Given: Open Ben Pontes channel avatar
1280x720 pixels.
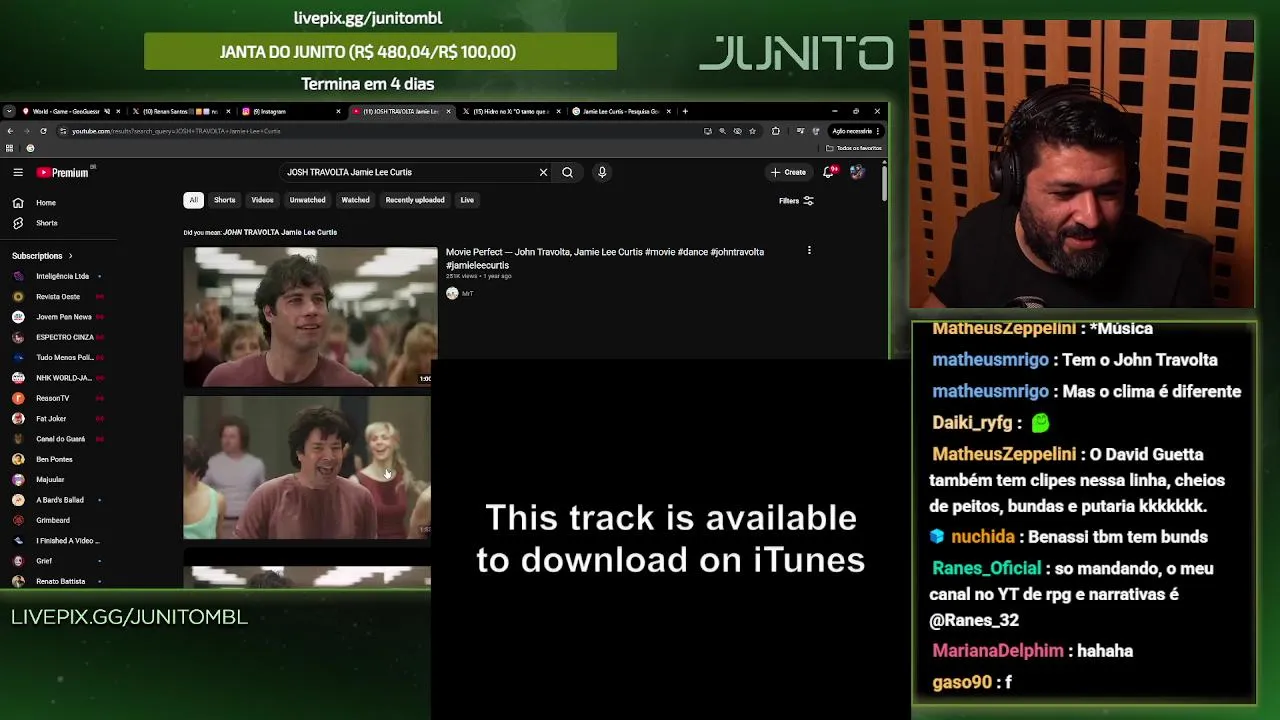Looking at the screenshot, I should coord(18,459).
